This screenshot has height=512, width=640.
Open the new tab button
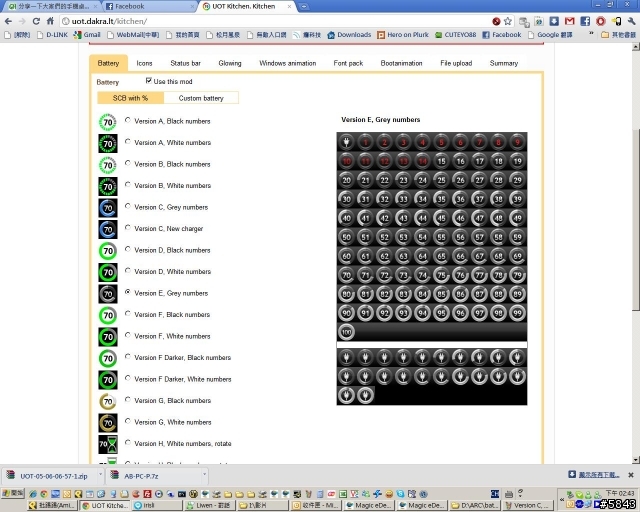pos(304,7)
